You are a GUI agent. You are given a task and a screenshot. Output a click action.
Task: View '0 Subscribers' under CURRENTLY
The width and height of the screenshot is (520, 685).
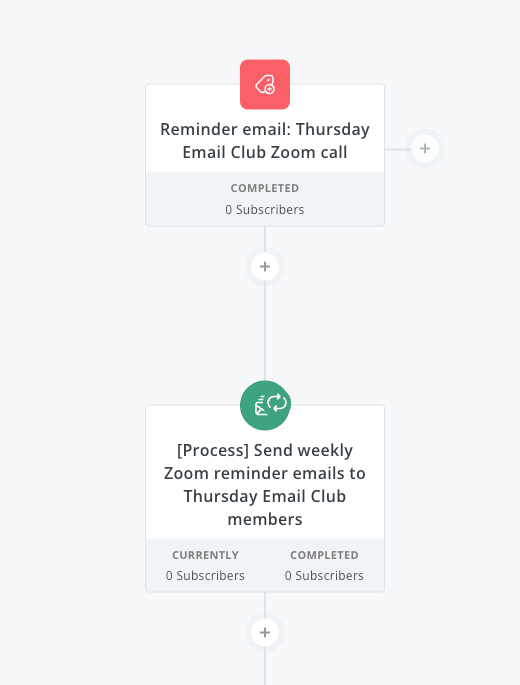click(205, 576)
